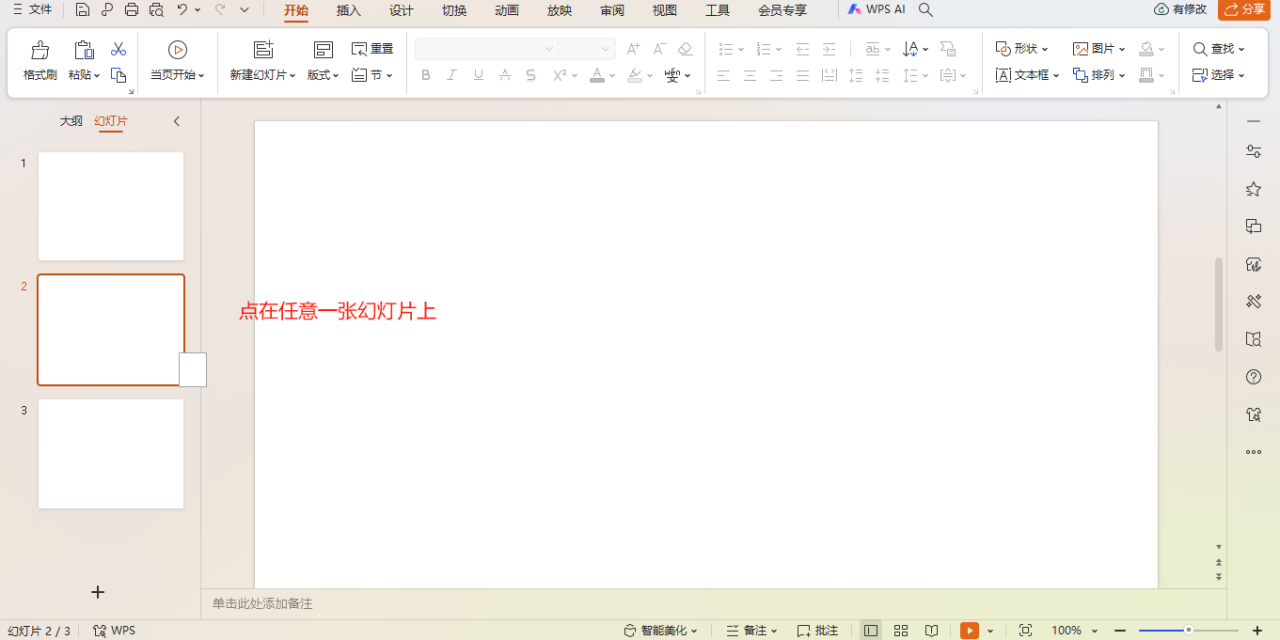
Task: Toggle italic formatting
Action: [x=451, y=75]
